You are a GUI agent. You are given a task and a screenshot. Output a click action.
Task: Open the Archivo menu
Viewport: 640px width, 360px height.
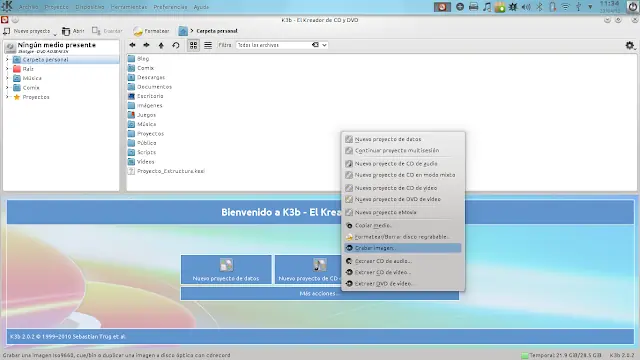pyautogui.click(x=28, y=7)
